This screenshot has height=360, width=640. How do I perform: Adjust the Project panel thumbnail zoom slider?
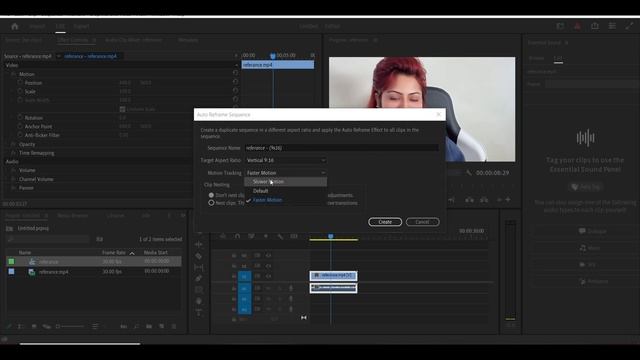71,327
